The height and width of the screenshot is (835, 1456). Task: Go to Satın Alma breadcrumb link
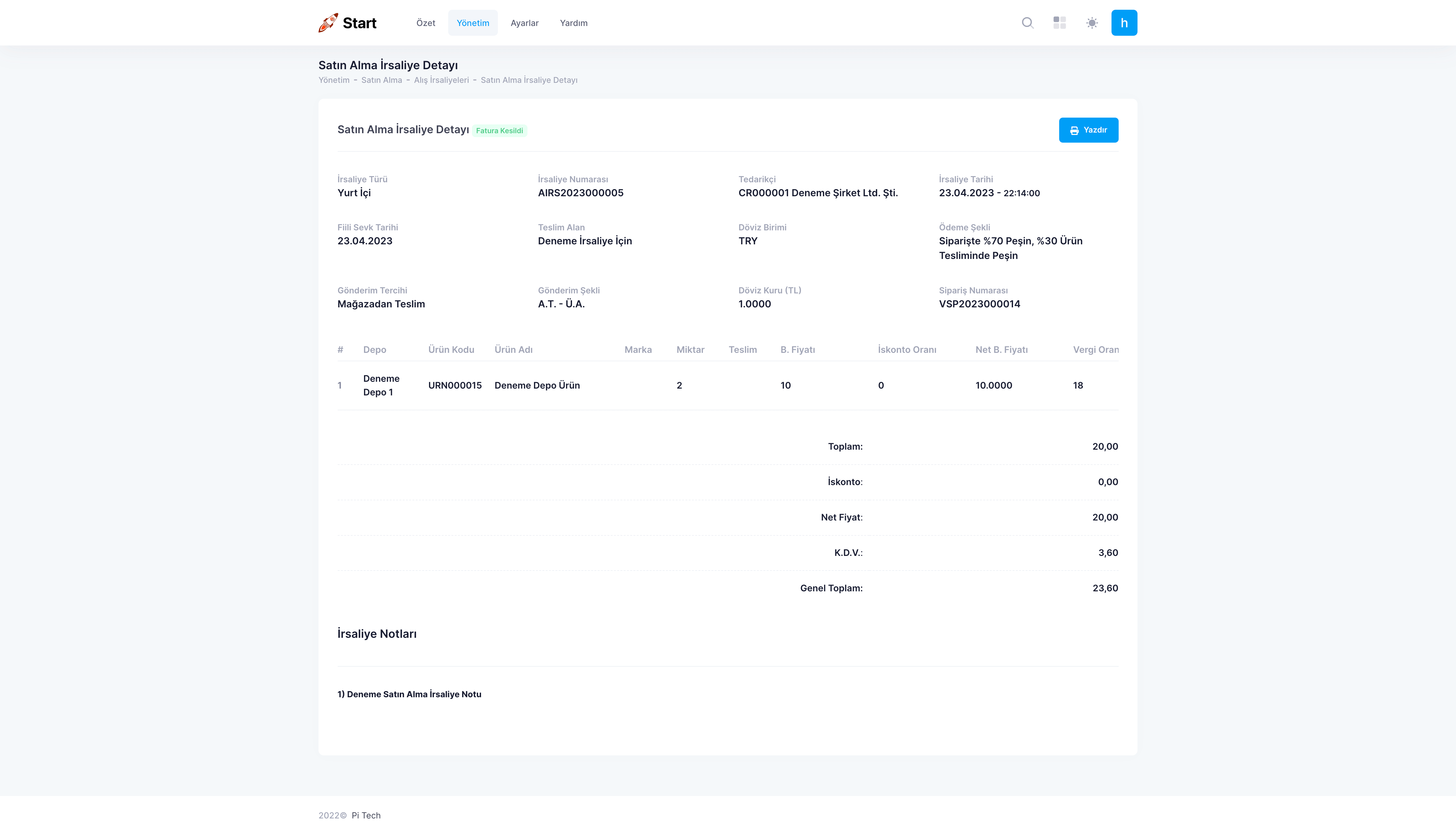[382, 80]
